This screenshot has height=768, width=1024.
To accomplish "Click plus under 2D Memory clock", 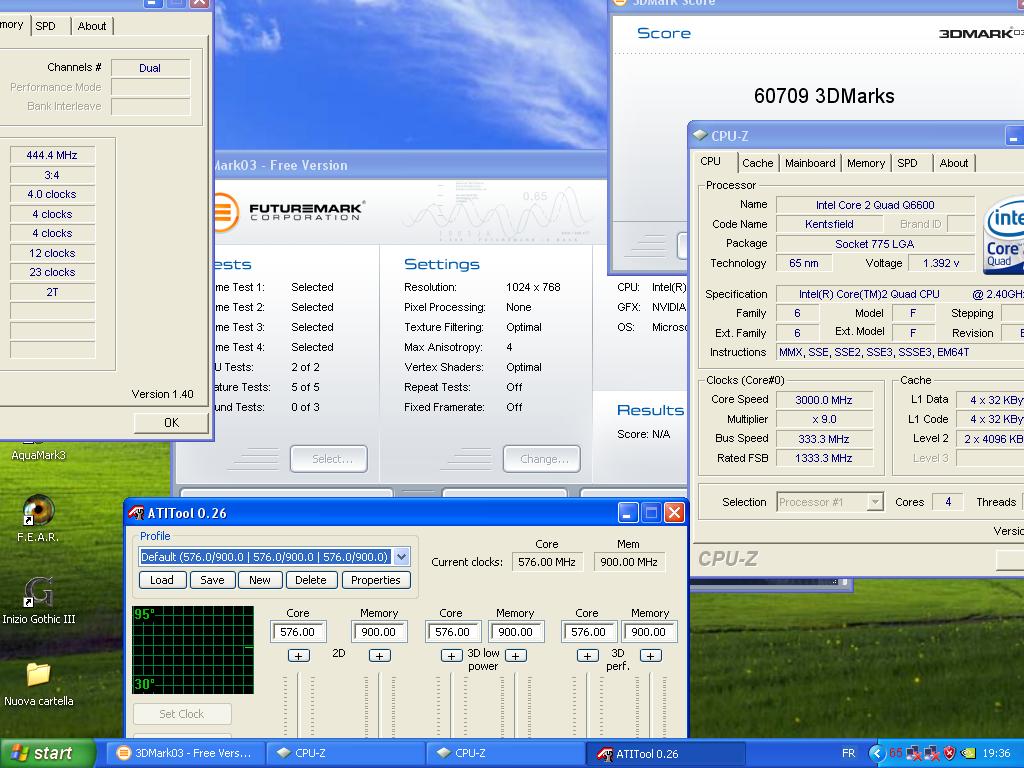I will click(379, 656).
